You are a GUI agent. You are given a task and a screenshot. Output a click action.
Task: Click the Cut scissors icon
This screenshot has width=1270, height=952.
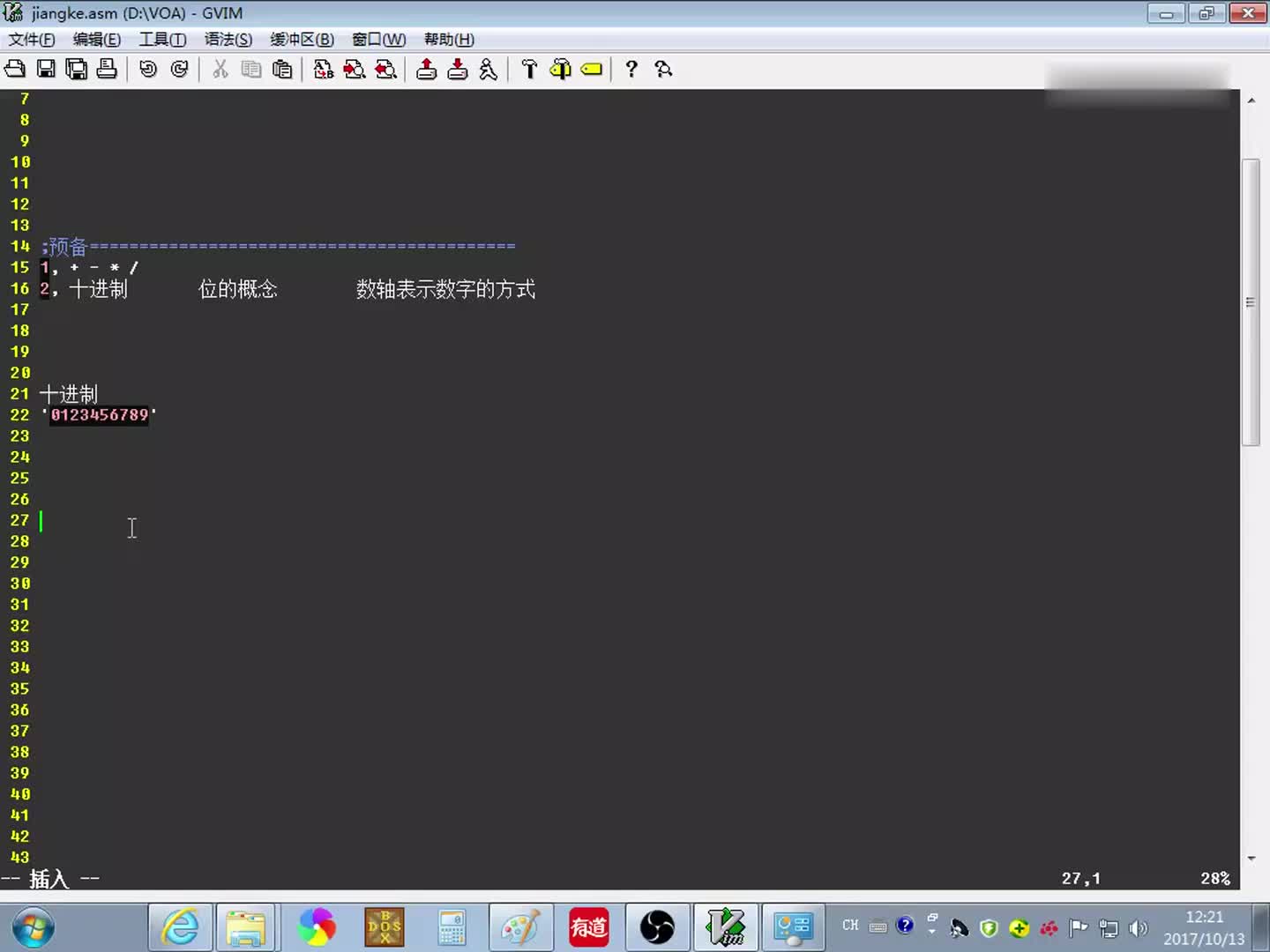coord(220,69)
